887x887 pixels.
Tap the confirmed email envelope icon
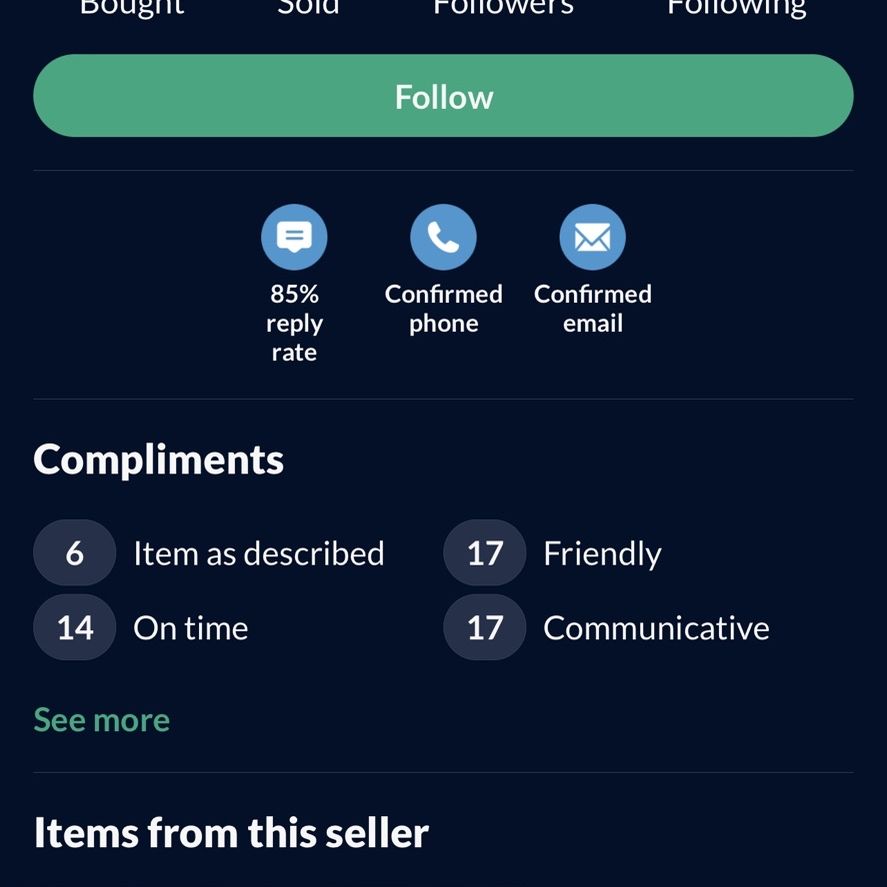(592, 237)
